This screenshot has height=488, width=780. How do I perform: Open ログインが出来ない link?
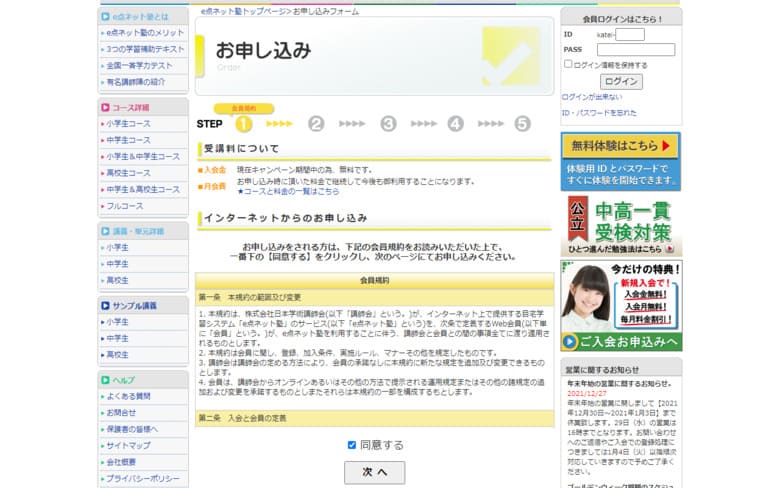[x=592, y=97]
